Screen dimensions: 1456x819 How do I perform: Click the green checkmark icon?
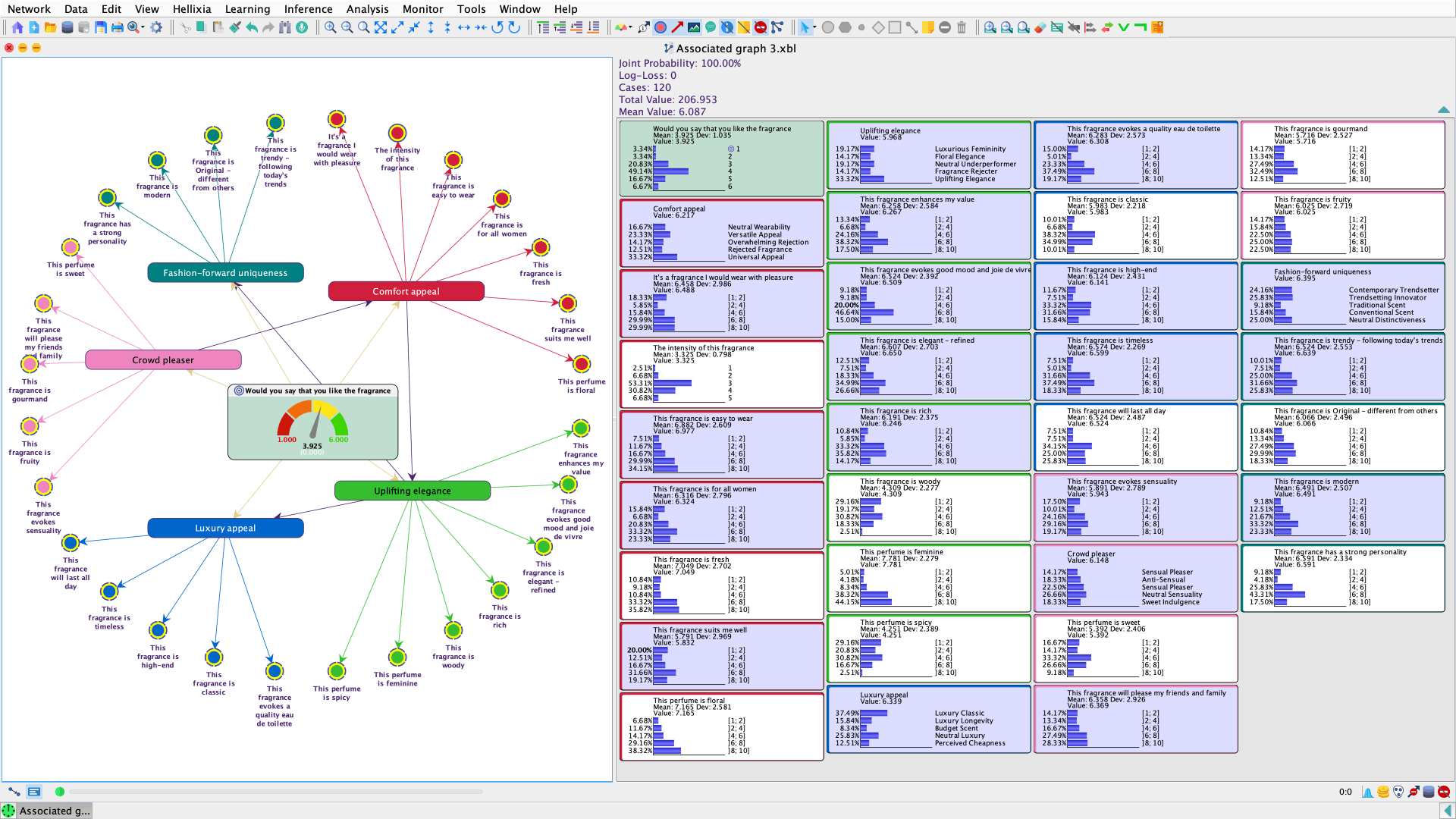(x=1124, y=27)
